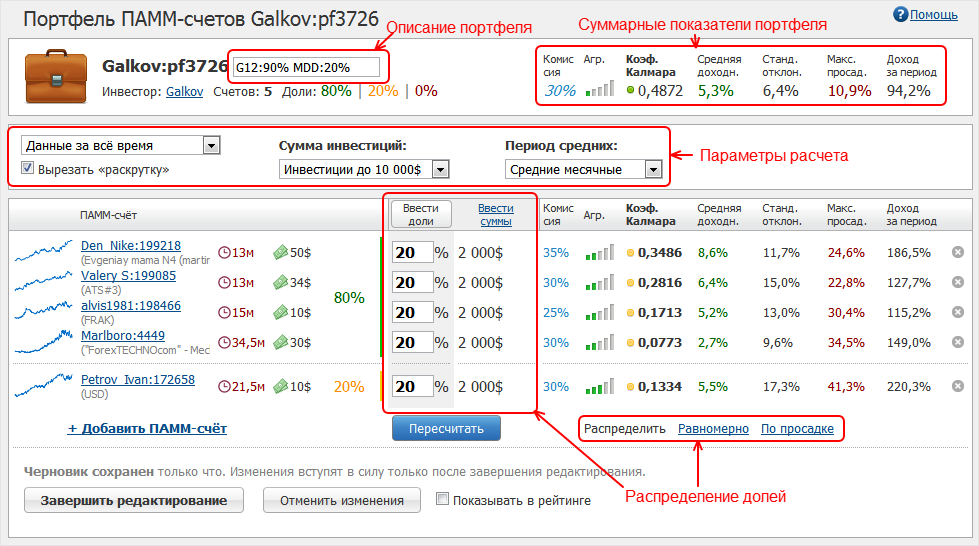Viewport: 979px width, 546px height.
Task: Click clock icon in Den_Nike row
Action: tap(224, 252)
